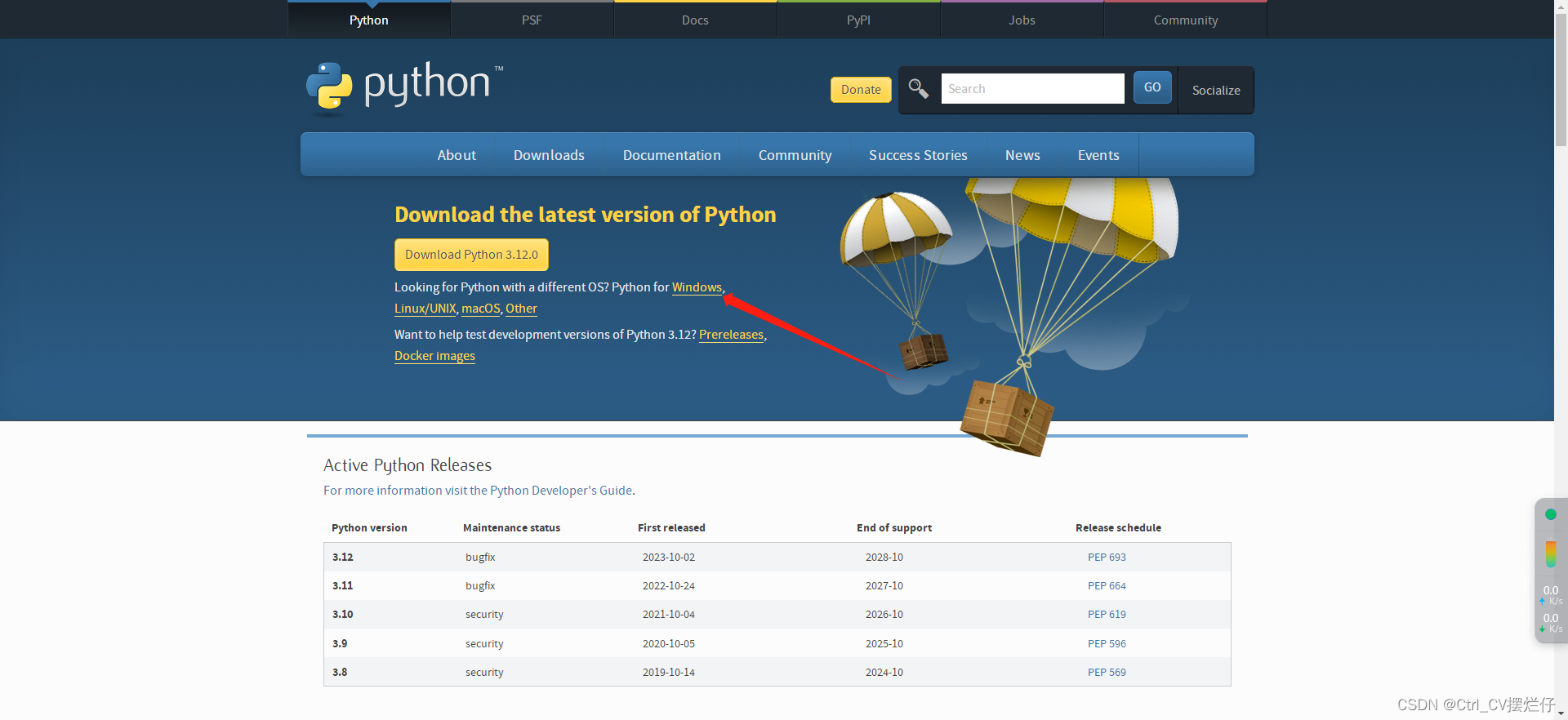Follow the macOS download link
The height and width of the screenshot is (720, 1568).
pyautogui.click(x=481, y=309)
